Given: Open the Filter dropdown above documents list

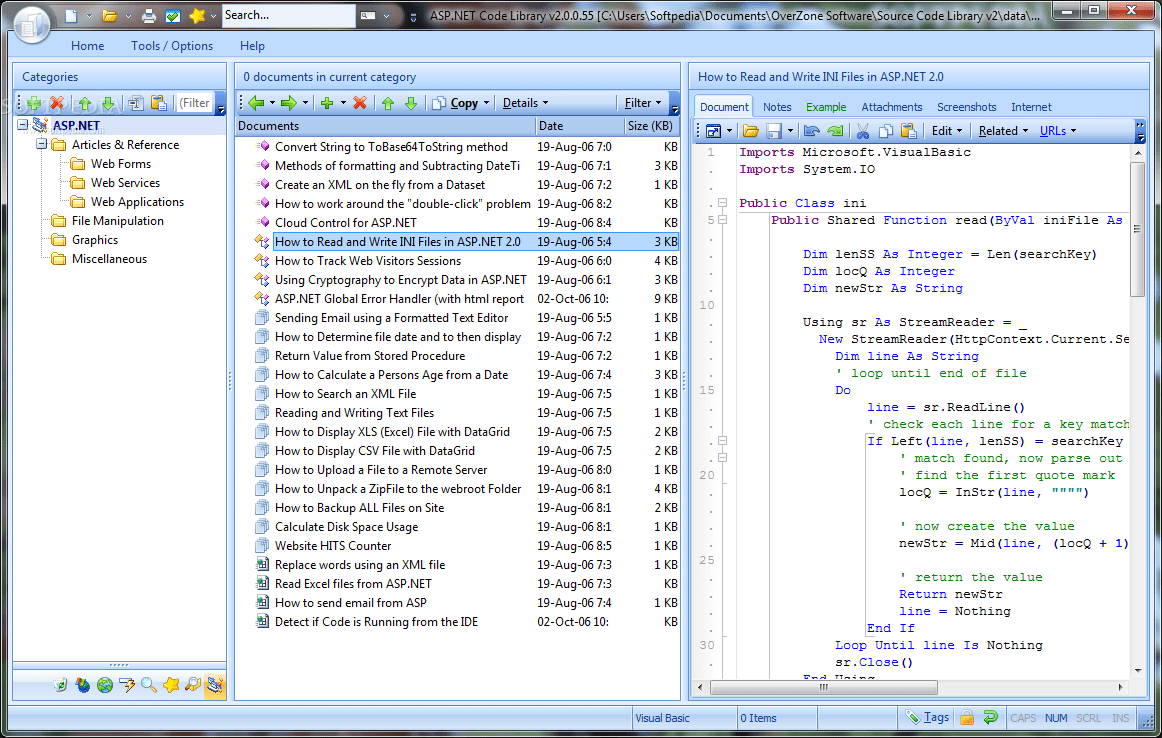Looking at the screenshot, I should 643,103.
